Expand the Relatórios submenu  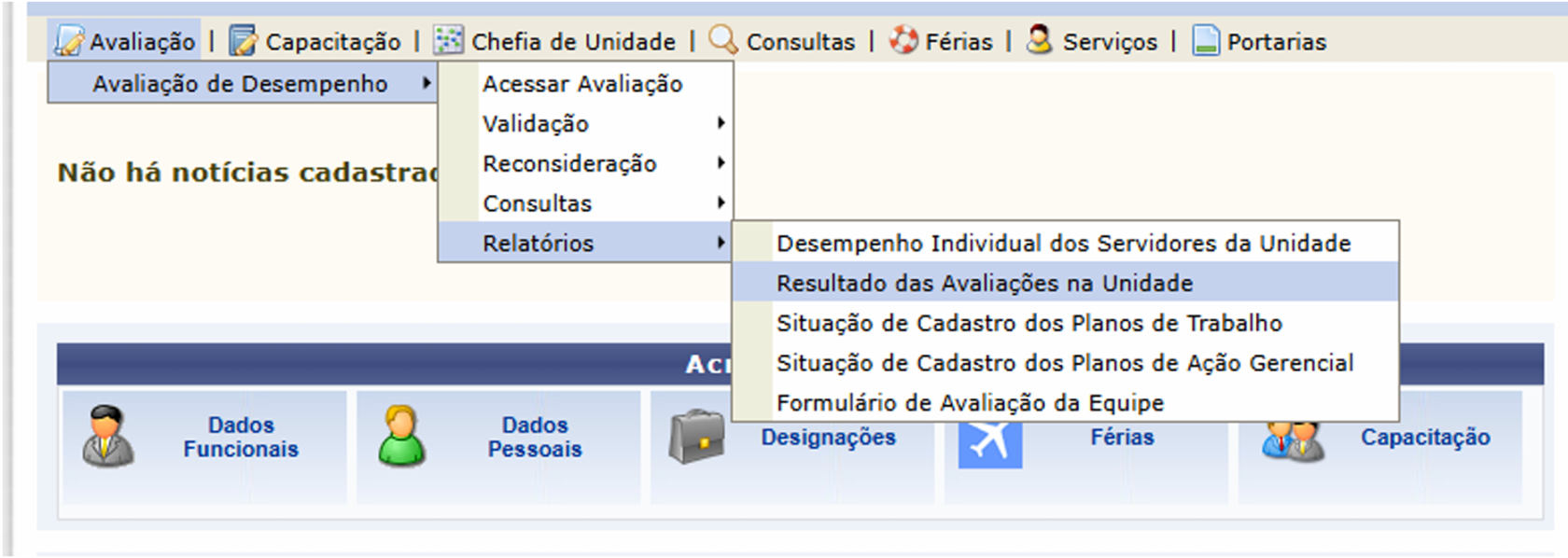pyautogui.click(x=585, y=244)
